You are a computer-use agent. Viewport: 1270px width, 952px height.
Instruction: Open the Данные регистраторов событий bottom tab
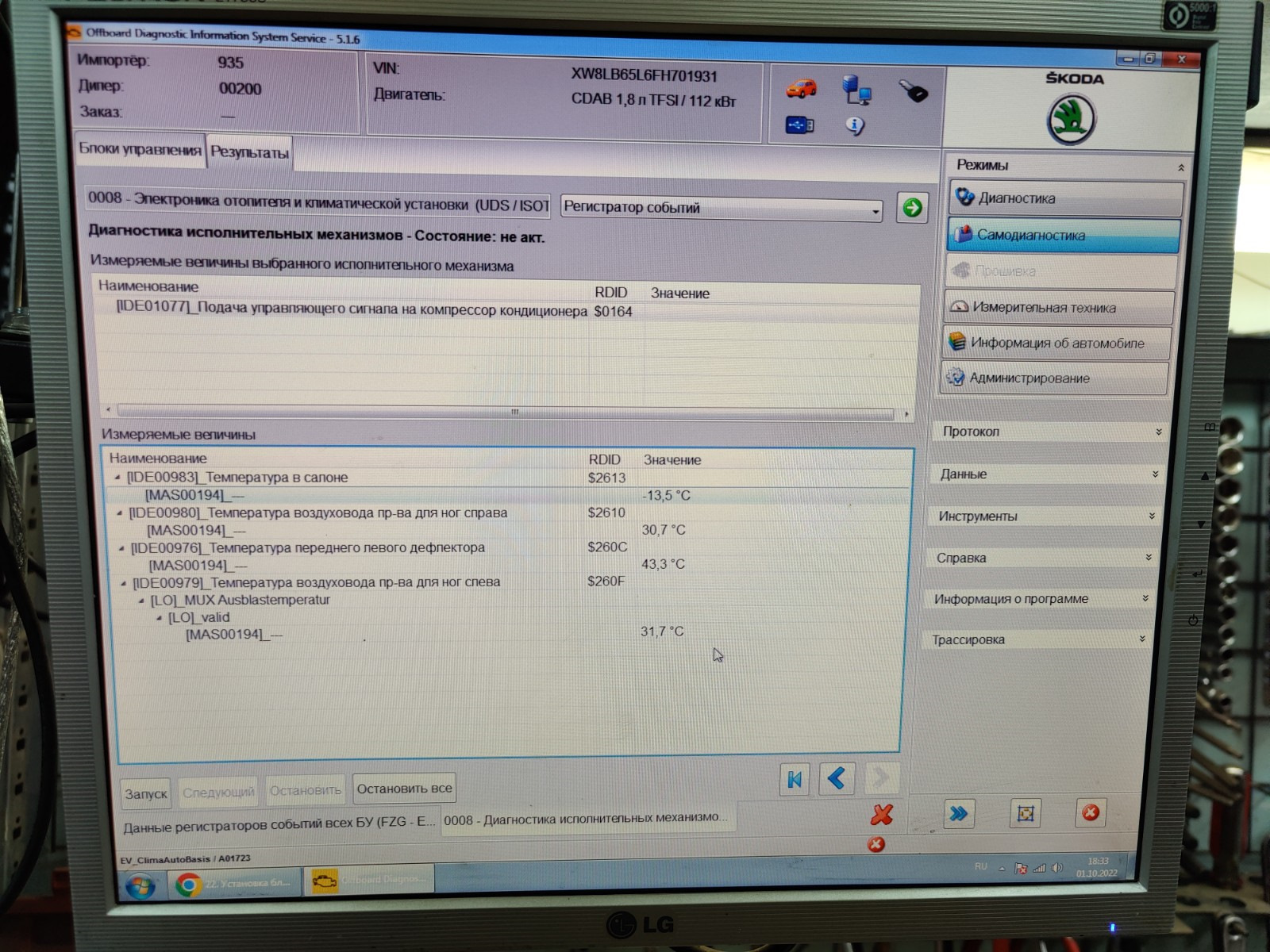(279, 825)
